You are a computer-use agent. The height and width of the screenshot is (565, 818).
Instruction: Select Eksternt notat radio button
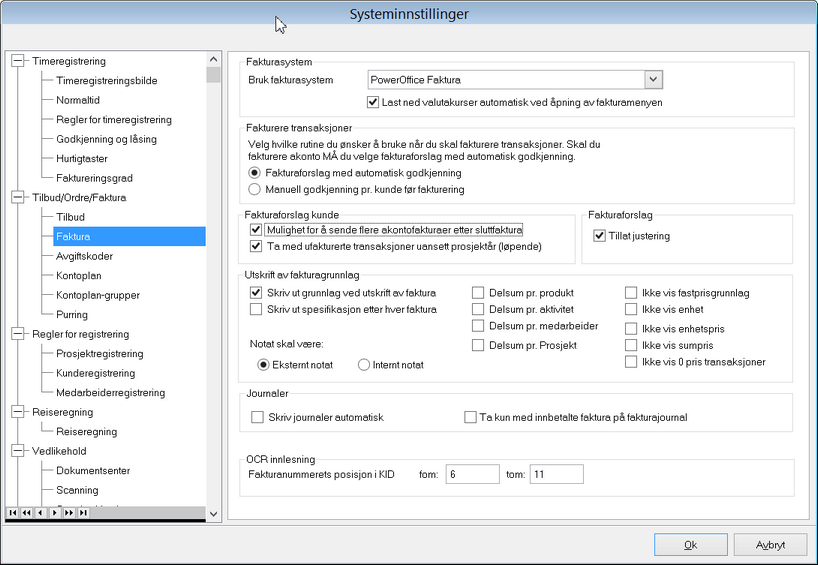pos(263,365)
